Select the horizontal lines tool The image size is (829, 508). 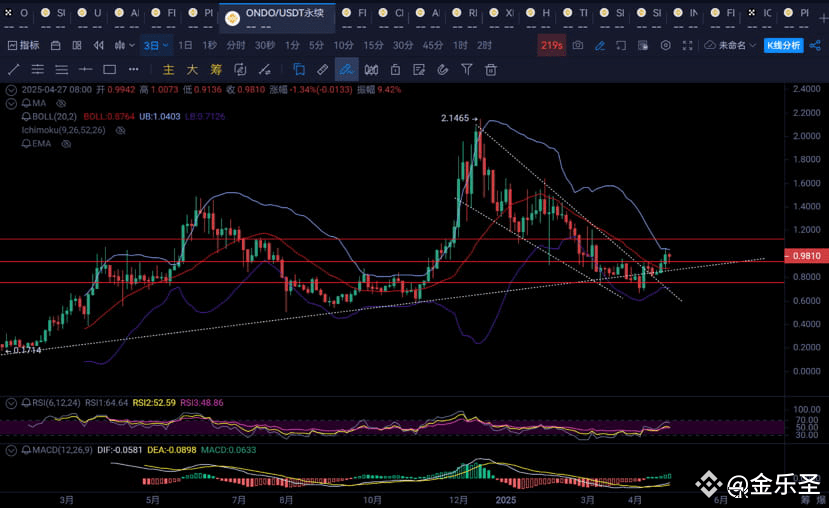click(x=62, y=69)
